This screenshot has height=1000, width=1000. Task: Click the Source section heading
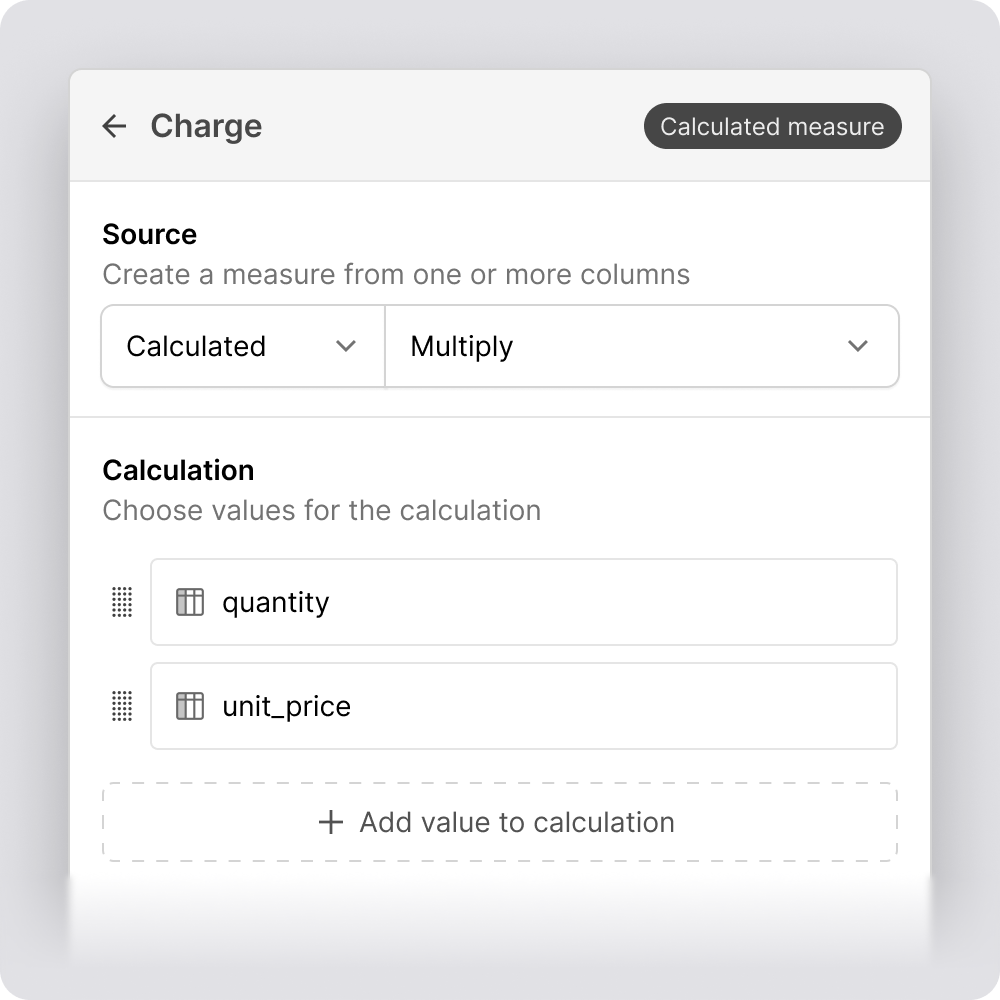(x=150, y=234)
